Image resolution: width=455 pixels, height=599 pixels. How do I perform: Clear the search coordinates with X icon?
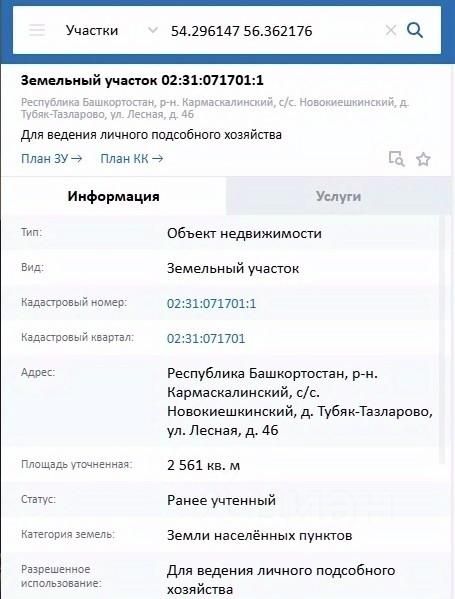point(391,30)
